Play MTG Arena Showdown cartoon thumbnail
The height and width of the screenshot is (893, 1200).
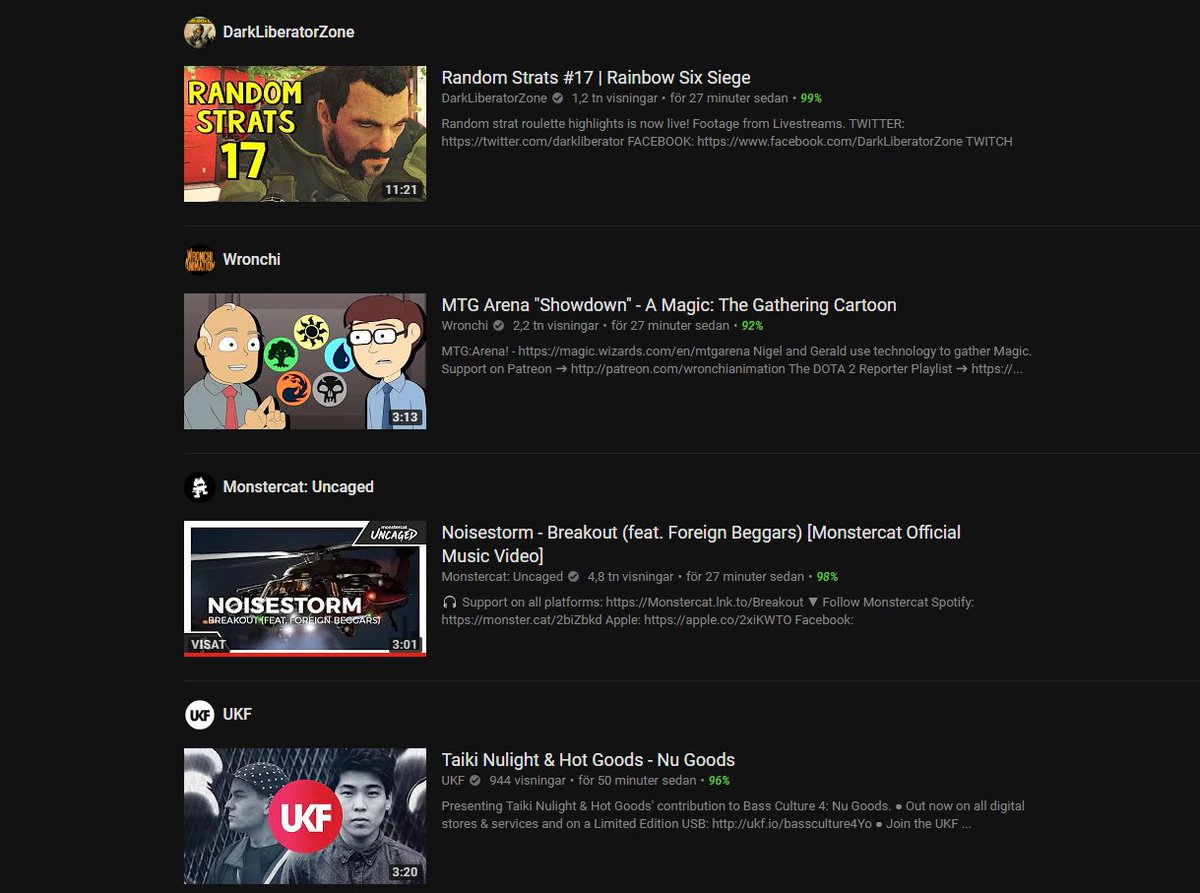click(305, 361)
